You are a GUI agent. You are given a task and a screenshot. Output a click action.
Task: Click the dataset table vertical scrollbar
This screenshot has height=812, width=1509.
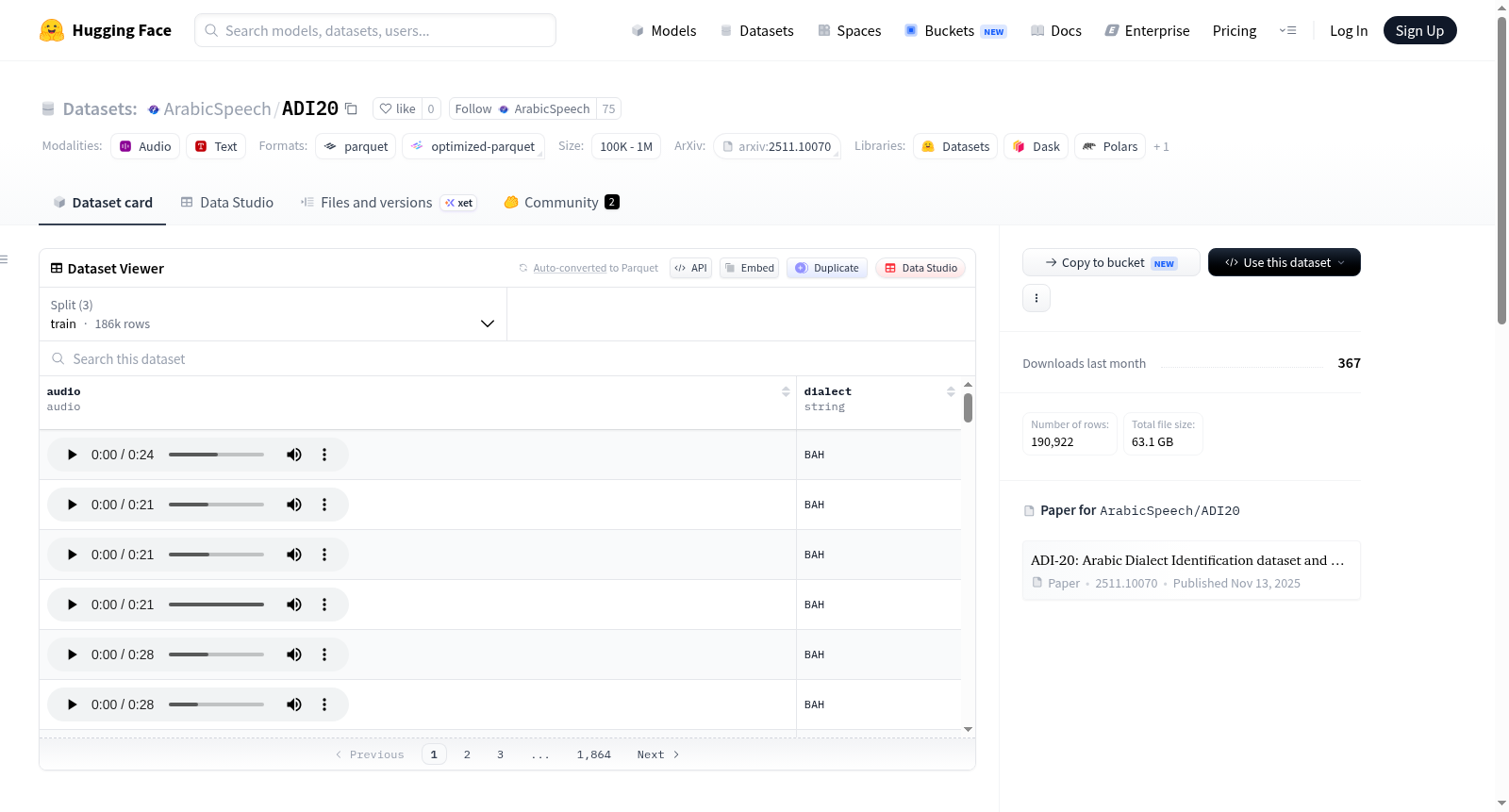pyautogui.click(x=968, y=407)
